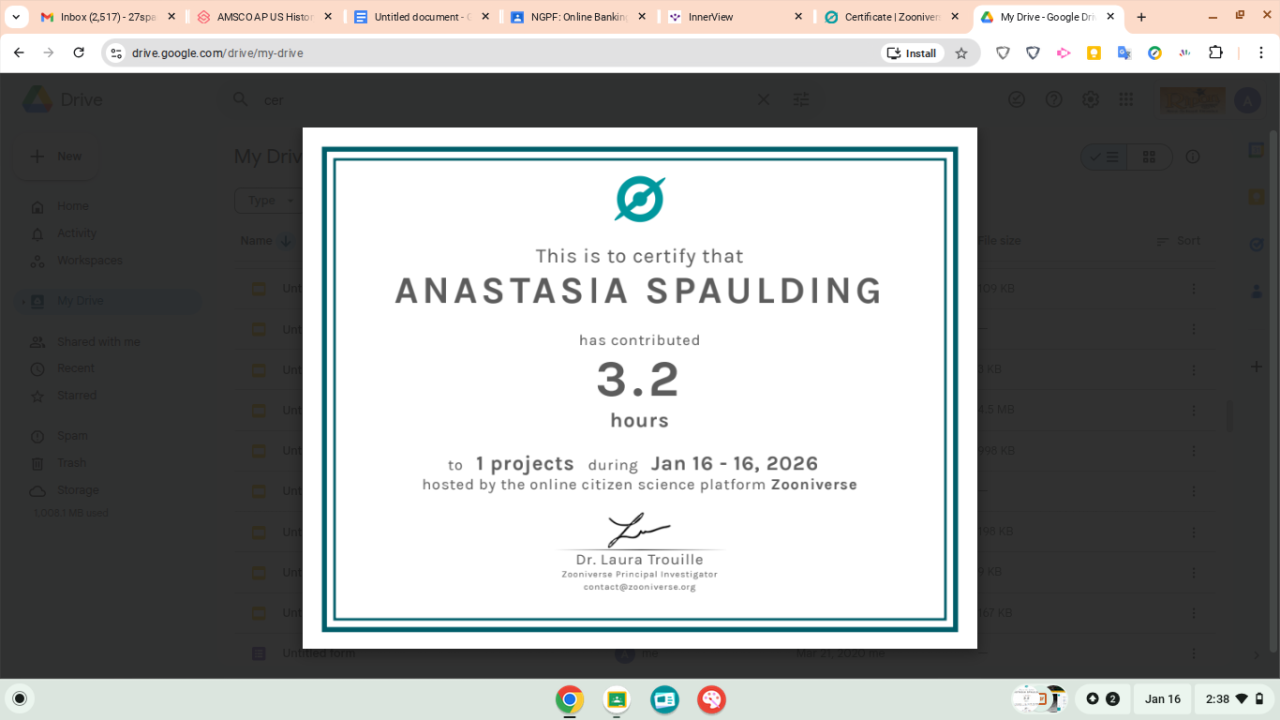Image resolution: width=1280 pixels, height=720 pixels.
Task: Open Chrome from the shelf
Action: tap(570, 699)
